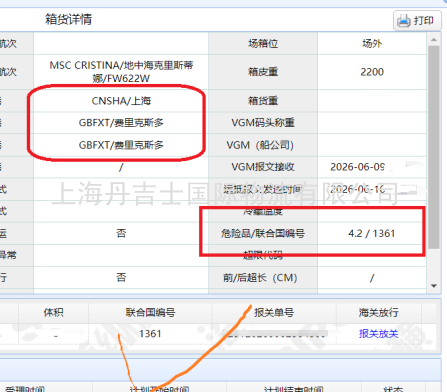Select the dangerous goods value 4.2 / 1361

pos(372,233)
